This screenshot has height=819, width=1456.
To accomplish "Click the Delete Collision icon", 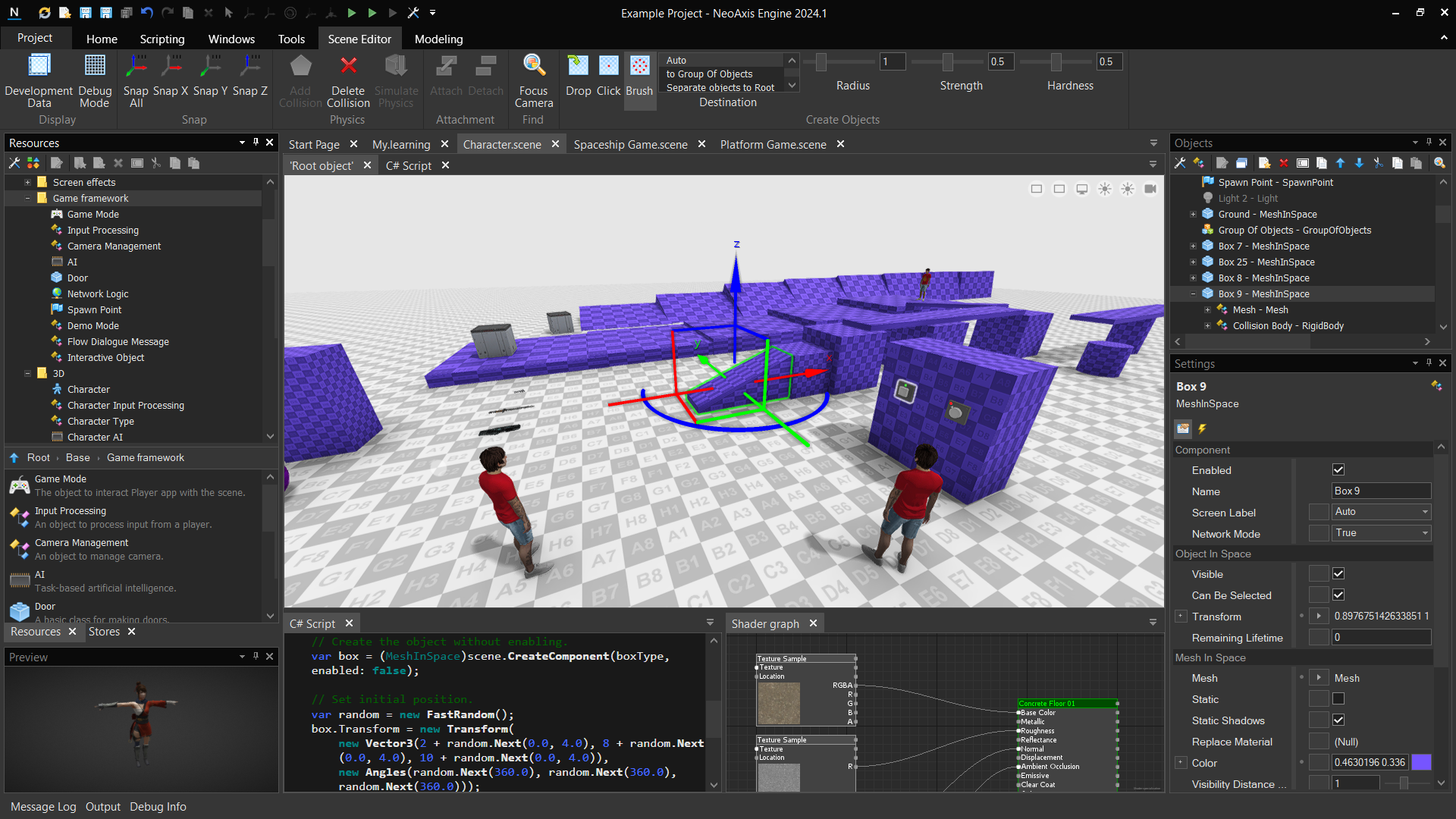I will [x=348, y=66].
